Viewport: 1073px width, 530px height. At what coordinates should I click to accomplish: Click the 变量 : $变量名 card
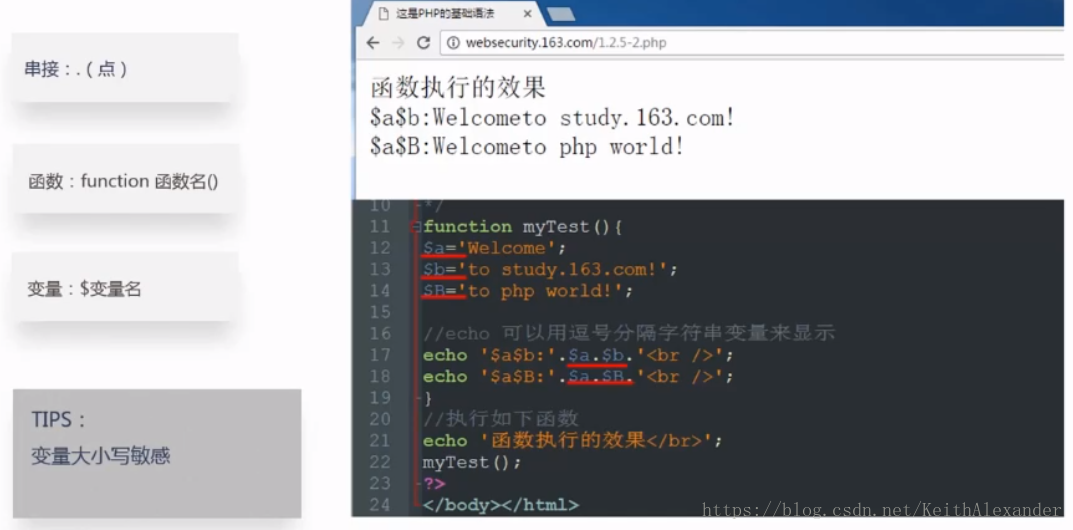pyautogui.click(x=125, y=287)
